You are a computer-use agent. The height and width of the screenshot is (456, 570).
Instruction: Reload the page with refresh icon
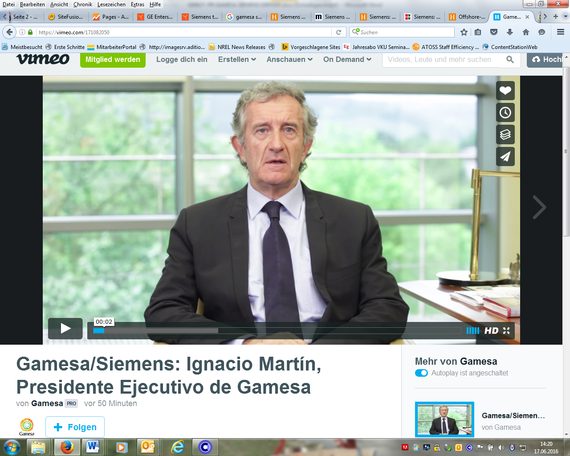[x=338, y=32]
